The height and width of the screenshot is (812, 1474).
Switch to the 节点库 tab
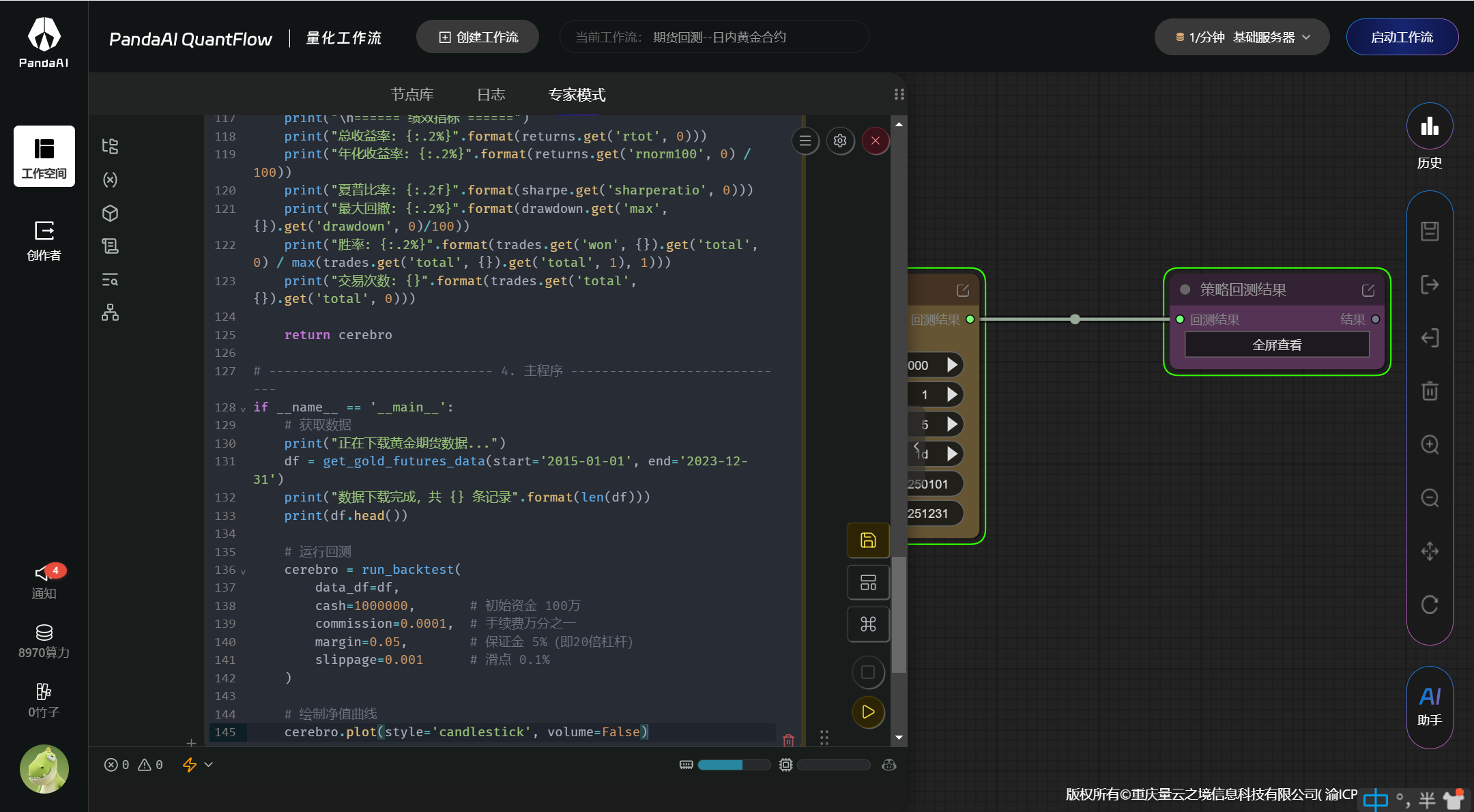click(x=412, y=95)
